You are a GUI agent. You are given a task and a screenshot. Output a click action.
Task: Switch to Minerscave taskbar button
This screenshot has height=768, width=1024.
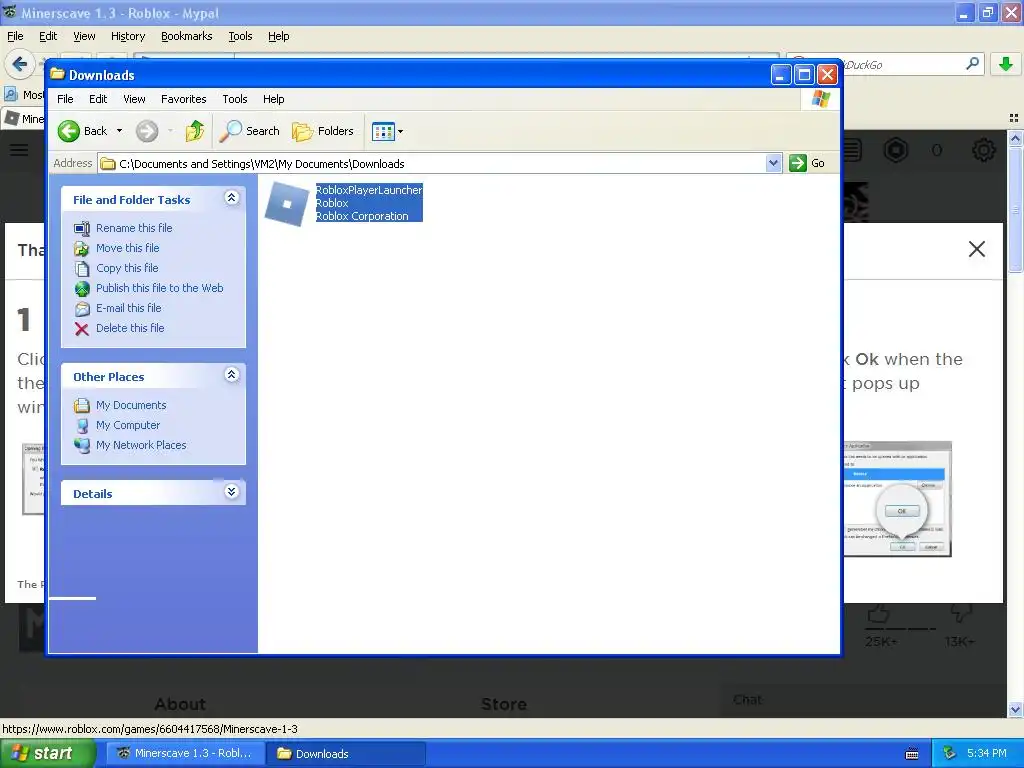pos(185,753)
